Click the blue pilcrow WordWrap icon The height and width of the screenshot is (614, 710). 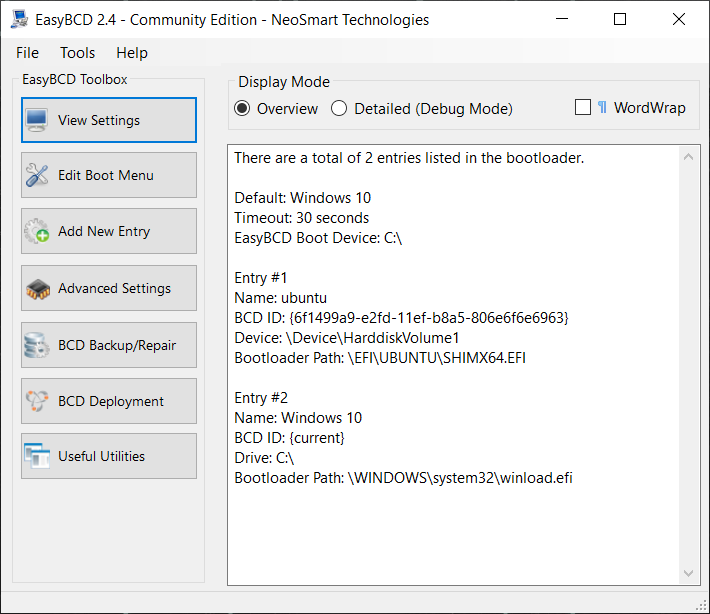click(602, 107)
